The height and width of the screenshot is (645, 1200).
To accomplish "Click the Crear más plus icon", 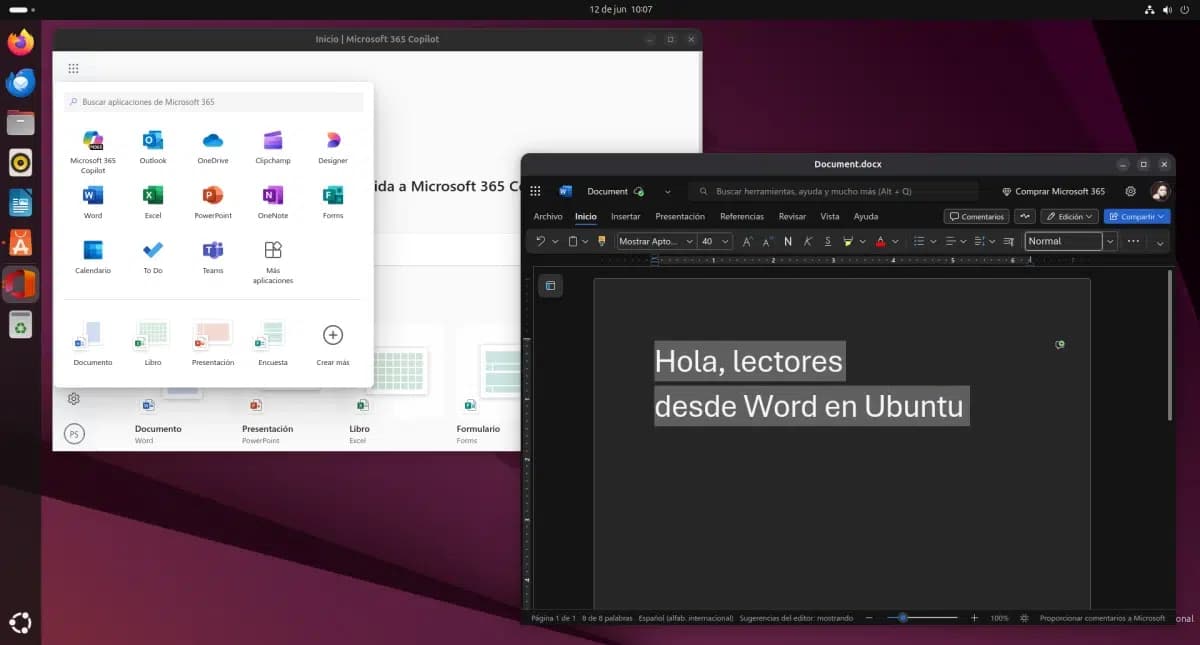I will 333,335.
